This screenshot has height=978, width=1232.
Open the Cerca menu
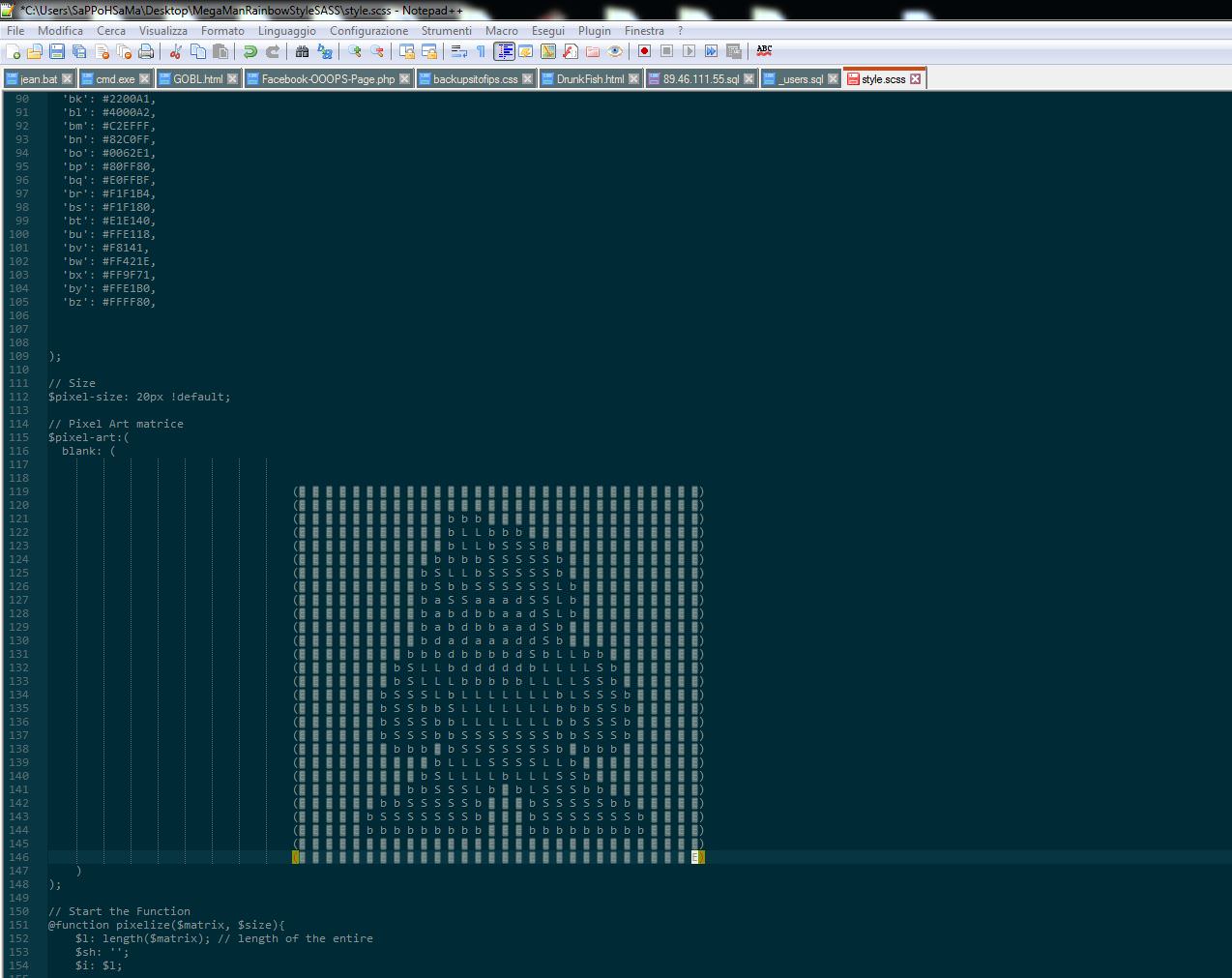coord(111,31)
